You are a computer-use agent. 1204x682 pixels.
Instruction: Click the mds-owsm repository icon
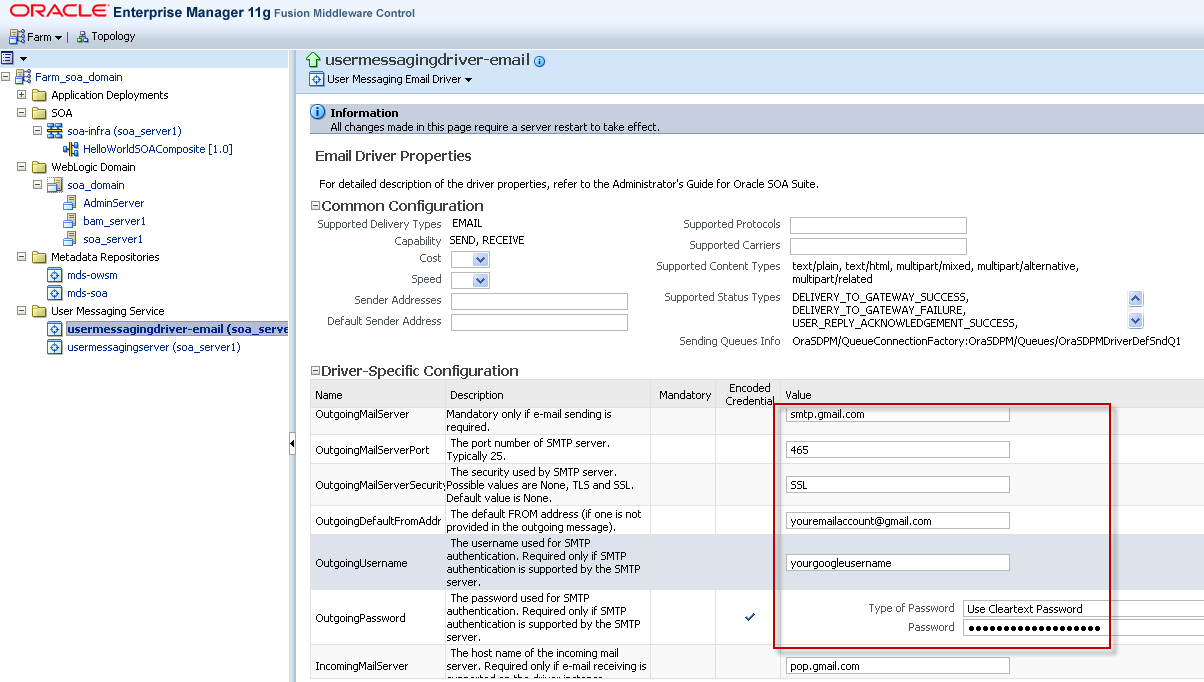point(55,275)
